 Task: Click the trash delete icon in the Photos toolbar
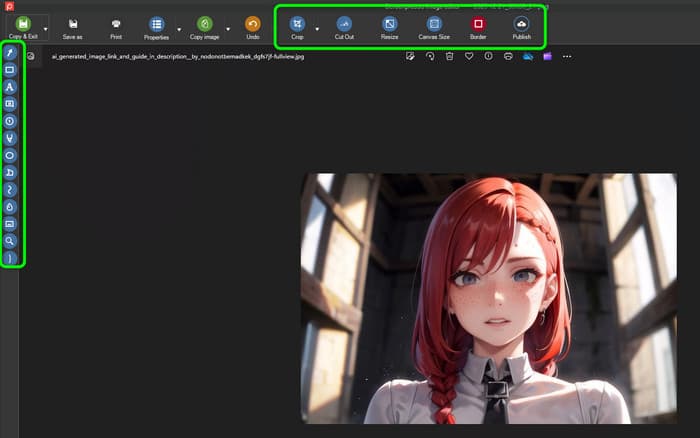(x=450, y=56)
